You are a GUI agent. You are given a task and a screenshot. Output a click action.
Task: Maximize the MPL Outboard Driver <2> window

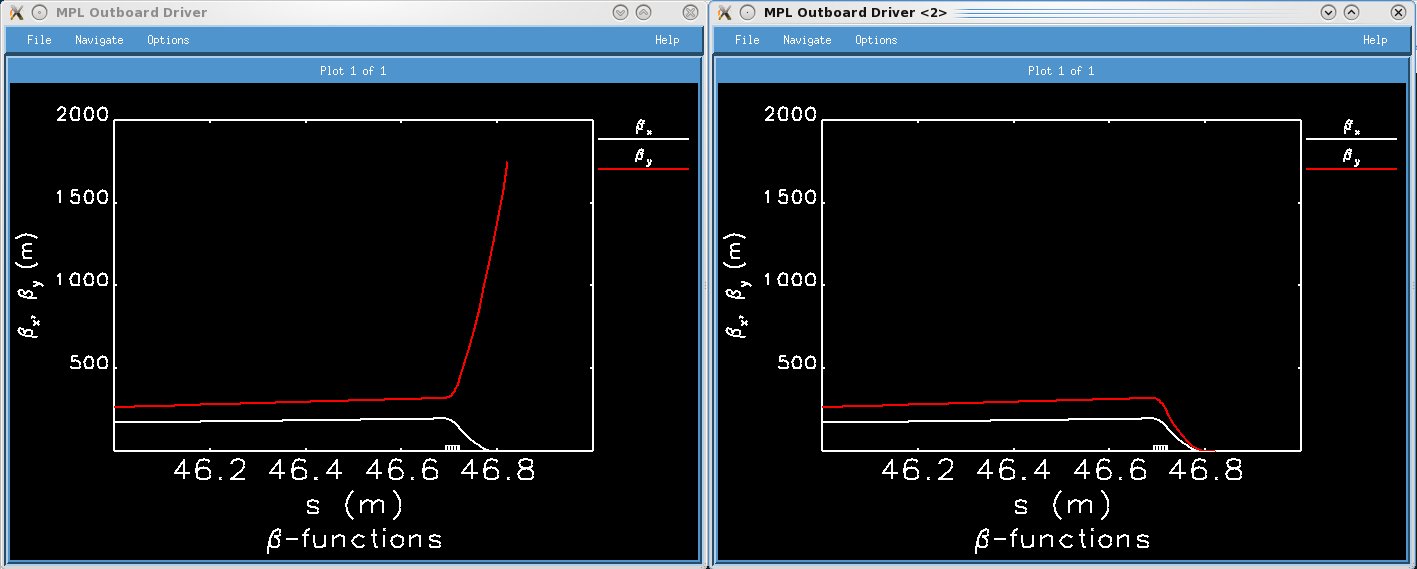1351,12
